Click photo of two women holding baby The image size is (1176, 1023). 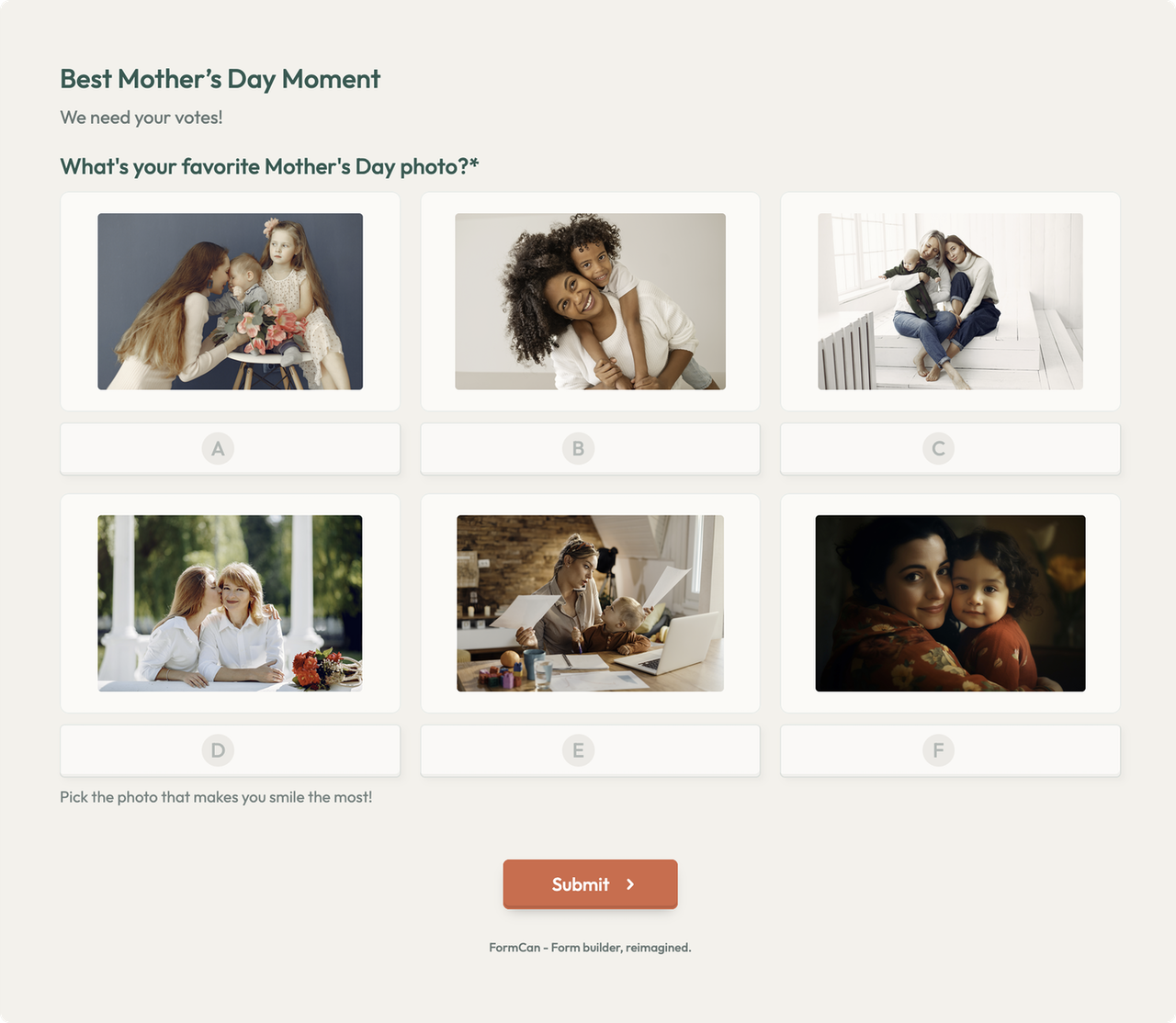tap(950, 301)
